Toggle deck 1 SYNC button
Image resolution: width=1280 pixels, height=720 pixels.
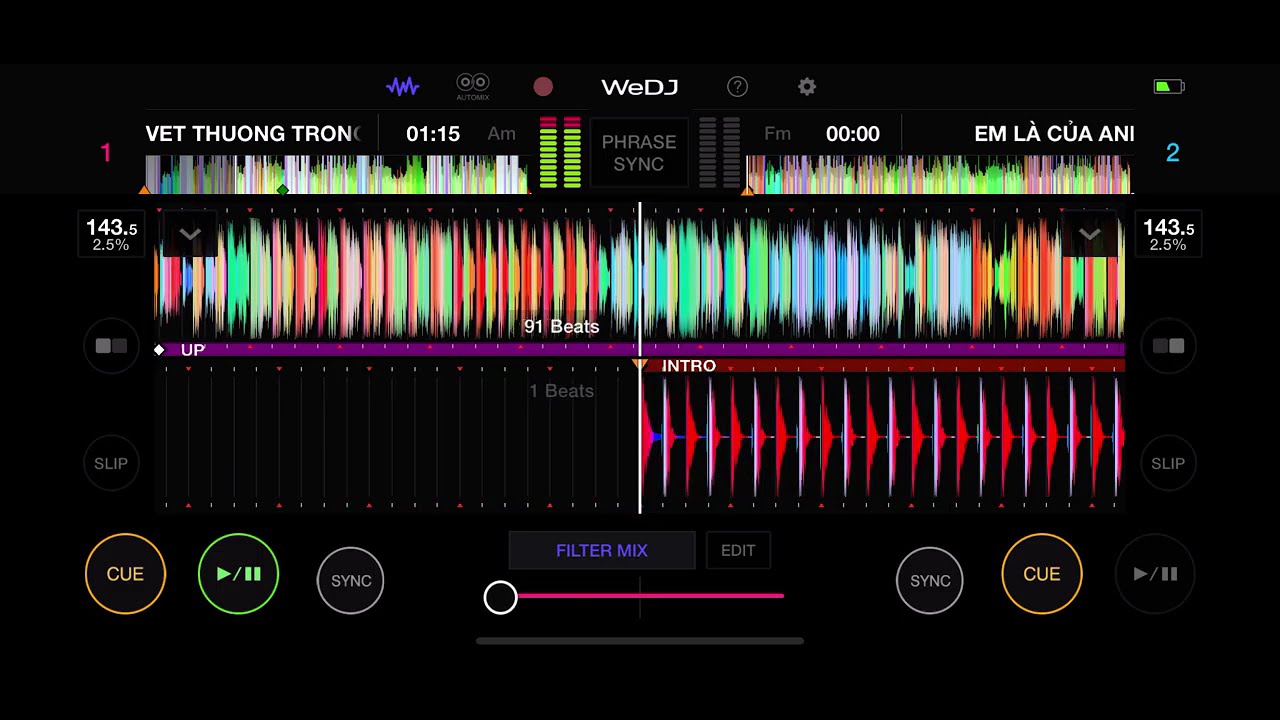click(x=351, y=580)
